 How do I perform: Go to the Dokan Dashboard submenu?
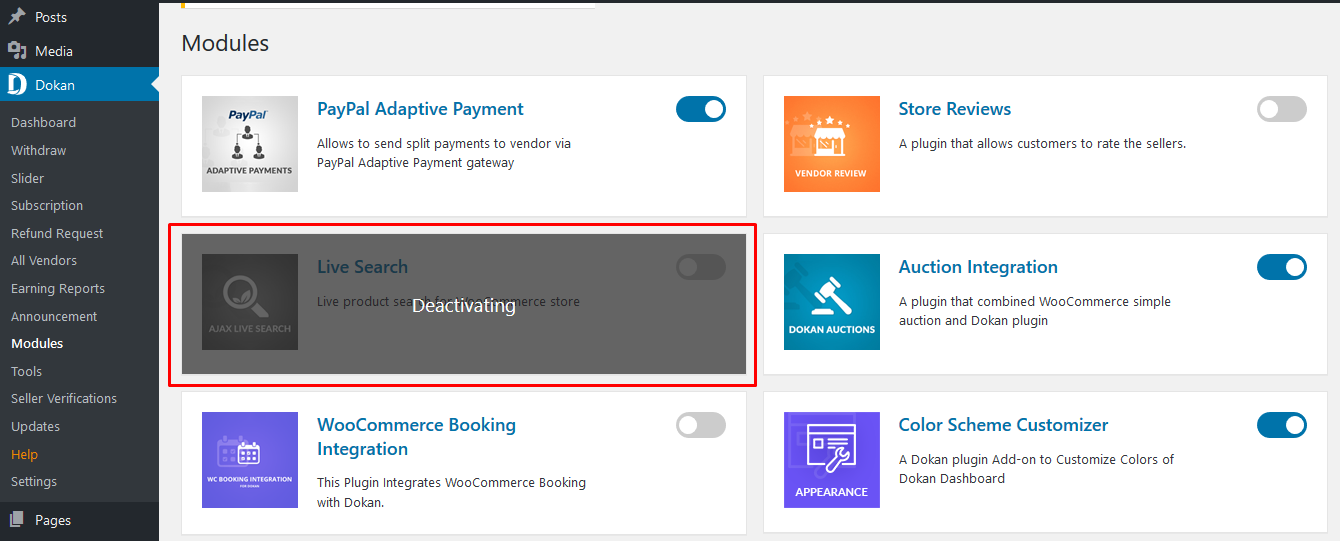pos(43,122)
